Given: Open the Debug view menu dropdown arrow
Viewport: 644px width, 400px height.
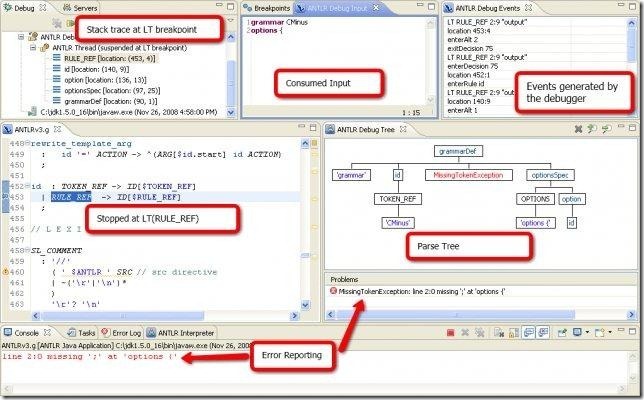Looking at the screenshot, I should pos(231,20).
